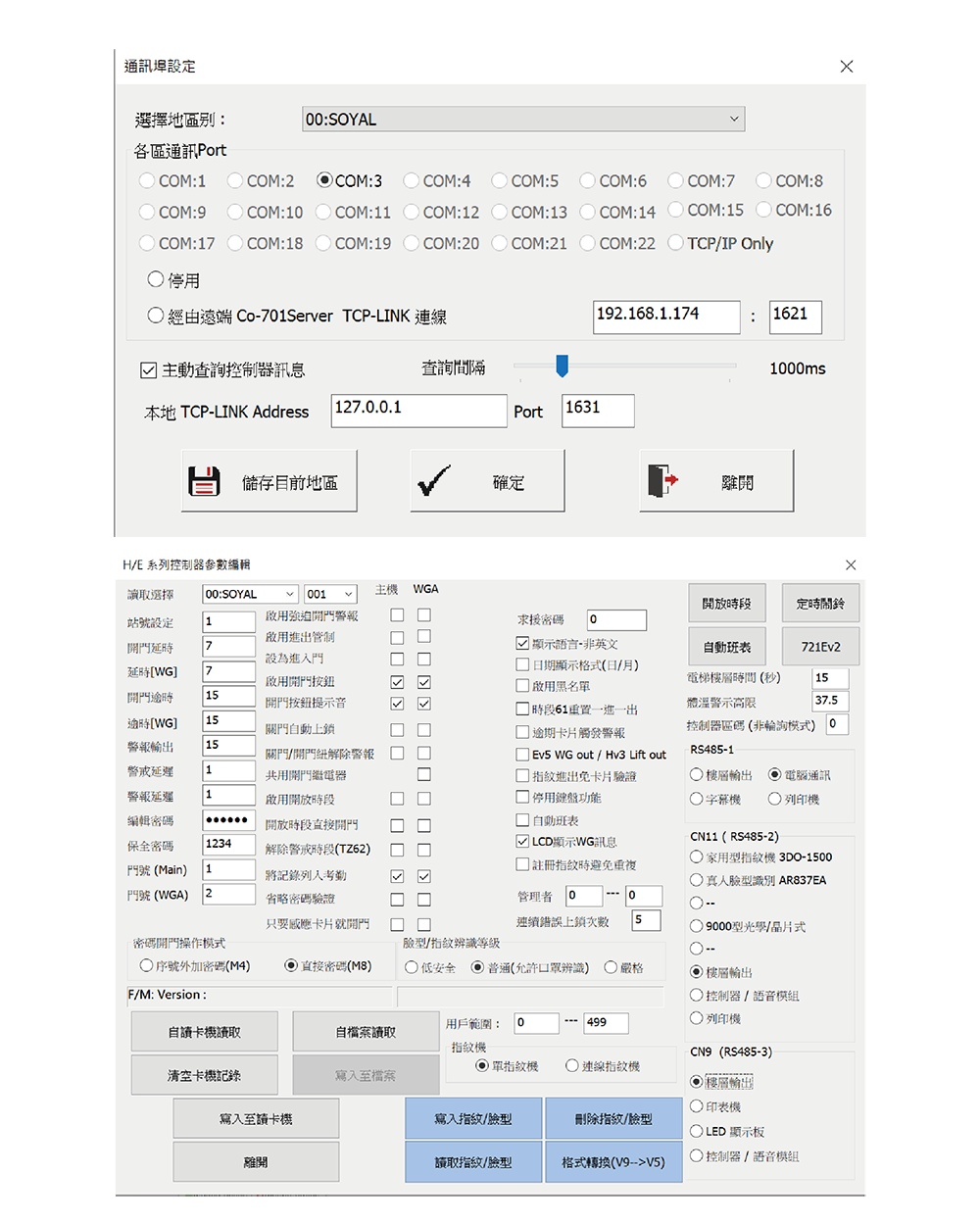Toggle the 主動查詢控制器訊息 checkbox
The width and height of the screenshot is (980, 1224).
pos(149,370)
